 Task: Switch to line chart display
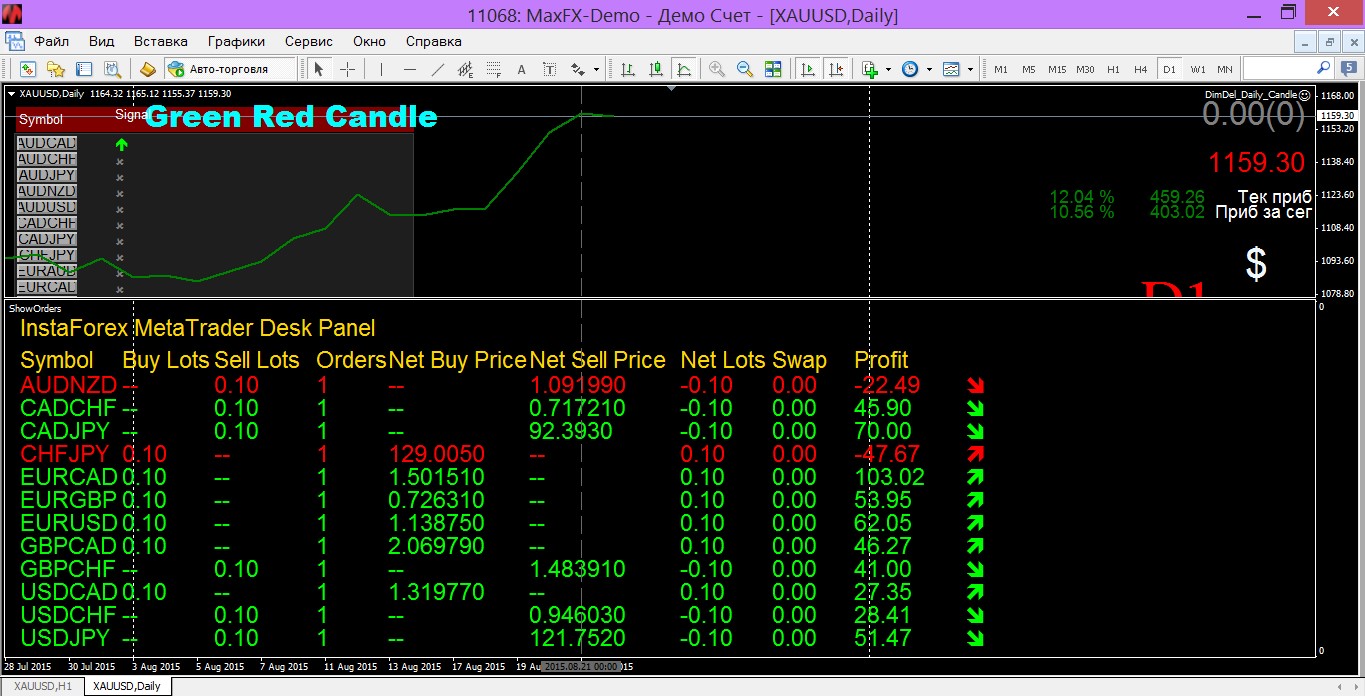tap(684, 69)
